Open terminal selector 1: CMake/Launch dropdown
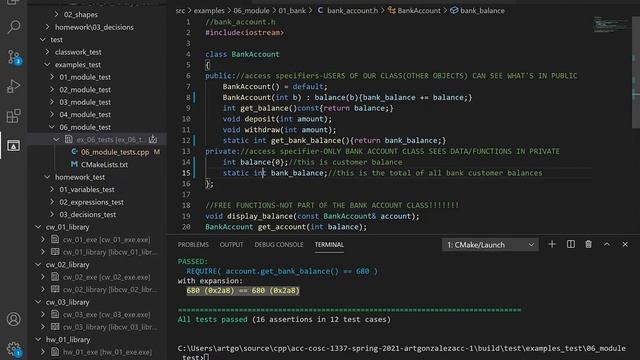640x360 pixels. [490, 244]
